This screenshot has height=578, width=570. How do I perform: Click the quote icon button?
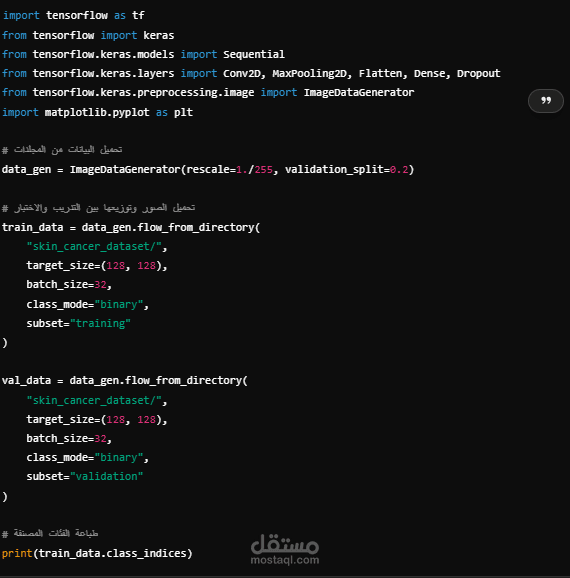pyautogui.click(x=546, y=101)
